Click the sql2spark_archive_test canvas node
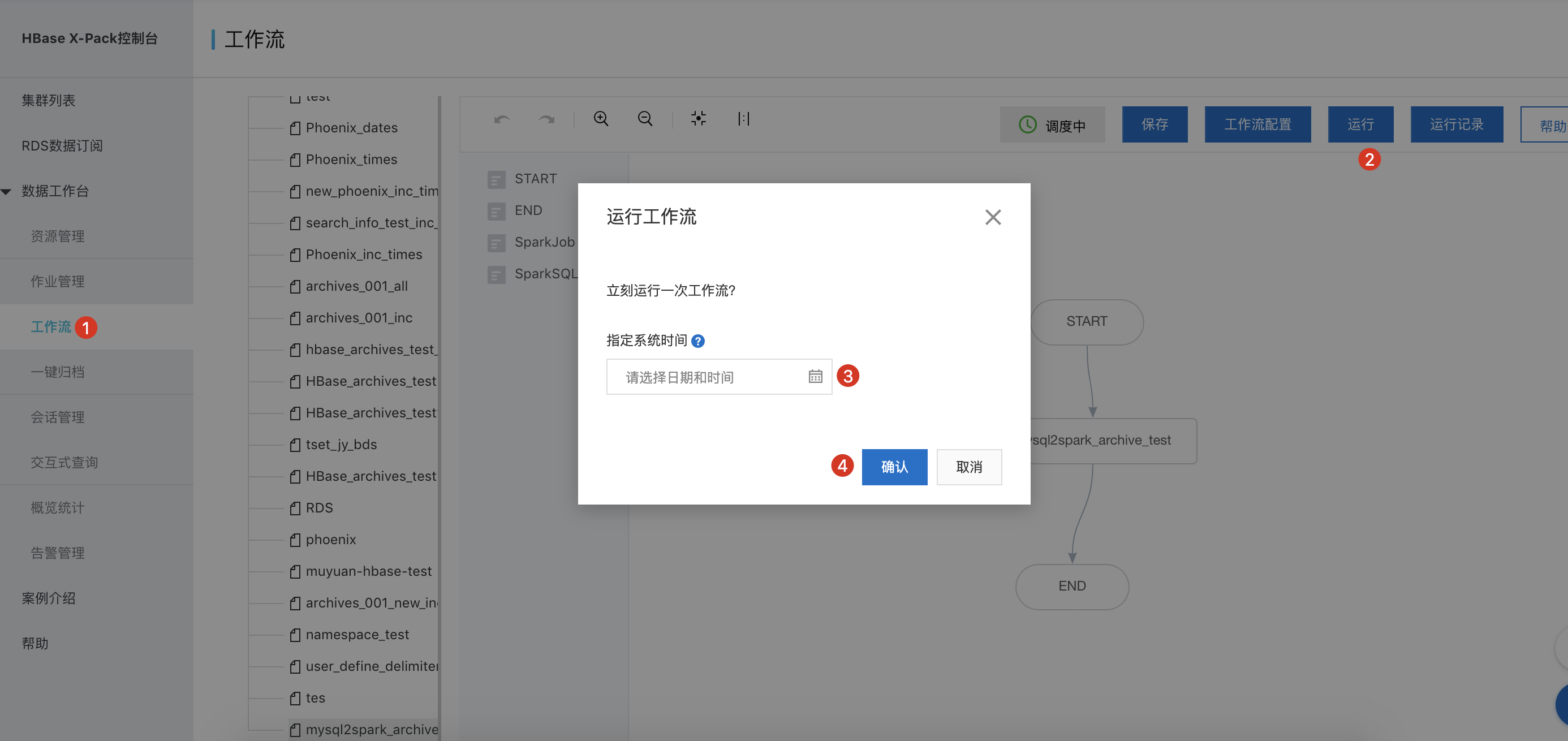Image resolution: width=1568 pixels, height=741 pixels. coord(1113,440)
